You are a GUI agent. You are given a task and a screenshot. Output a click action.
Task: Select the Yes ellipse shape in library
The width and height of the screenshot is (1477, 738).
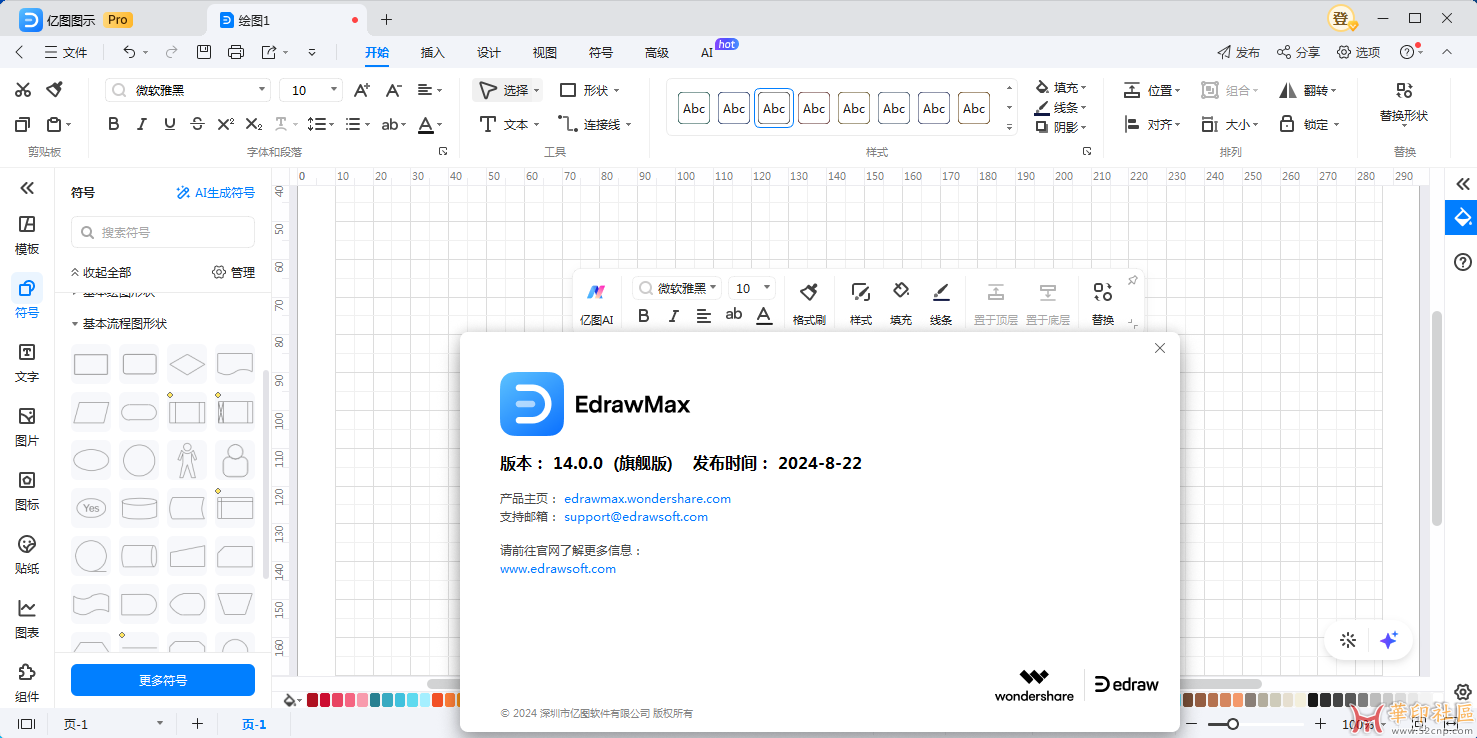(x=91, y=508)
